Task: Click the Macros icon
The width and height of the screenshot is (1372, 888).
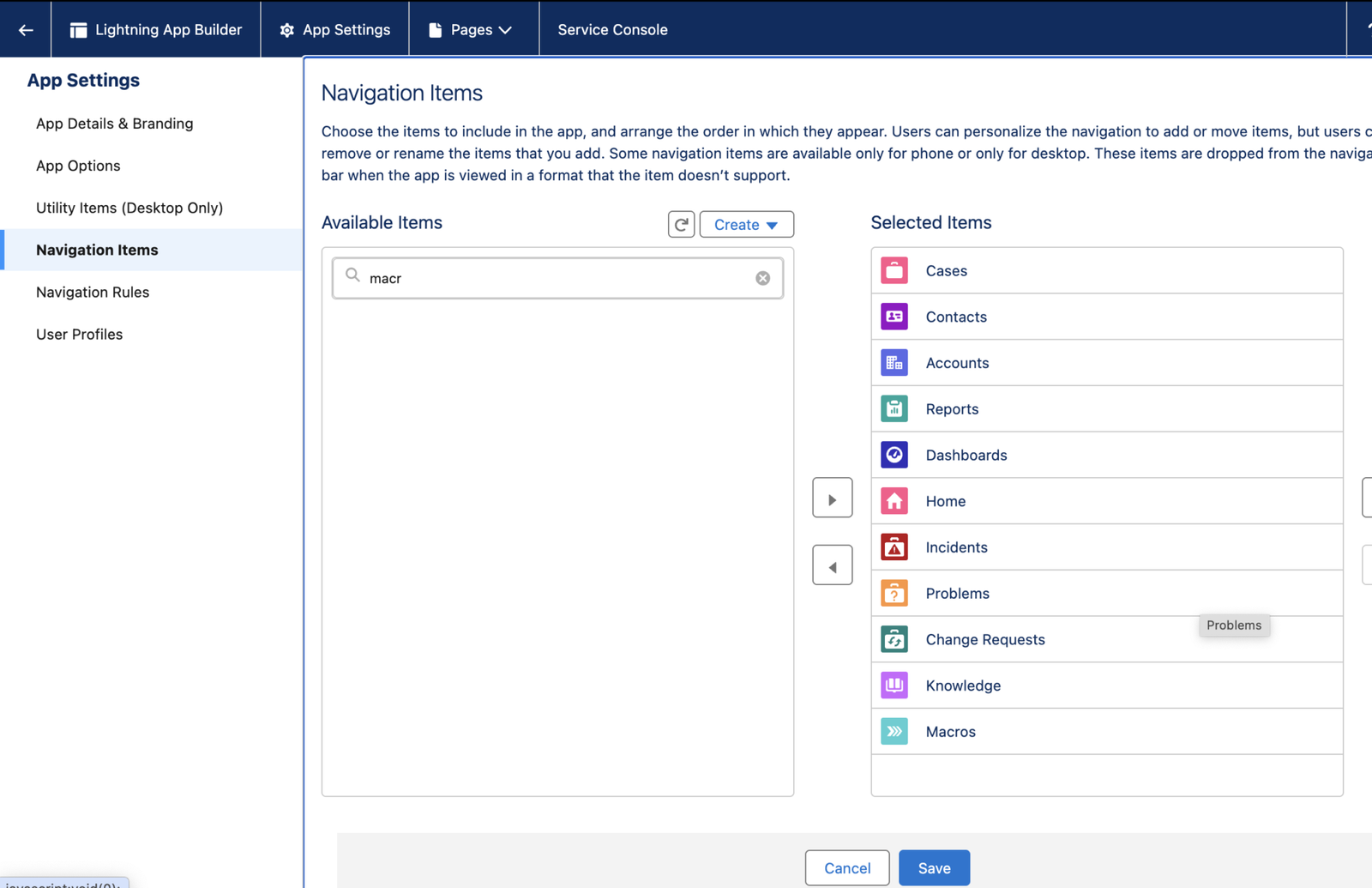Action: 894,731
